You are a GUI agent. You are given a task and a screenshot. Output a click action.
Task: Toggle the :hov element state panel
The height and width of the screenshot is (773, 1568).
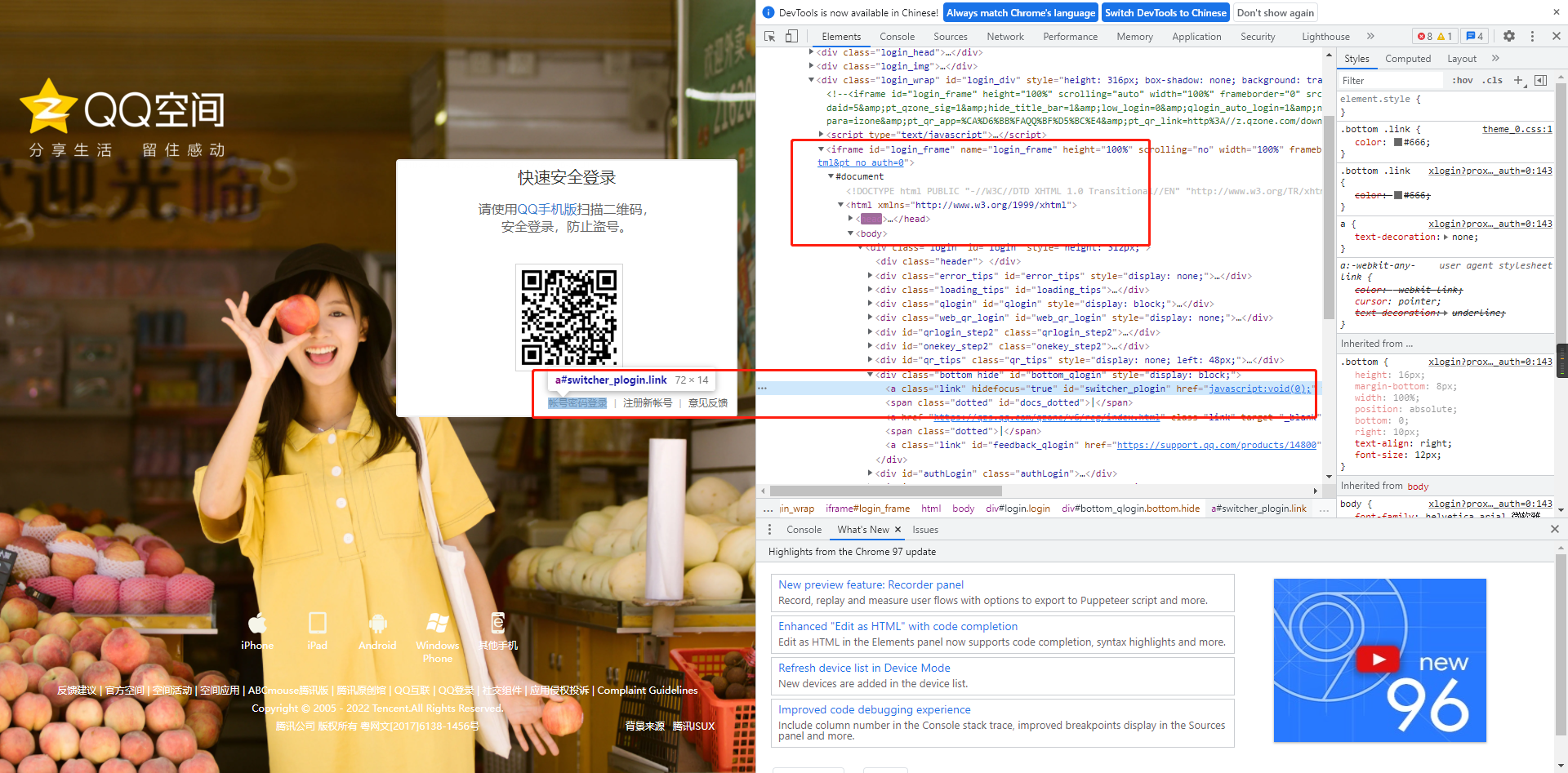pyautogui.click(x=1461, y=80)
